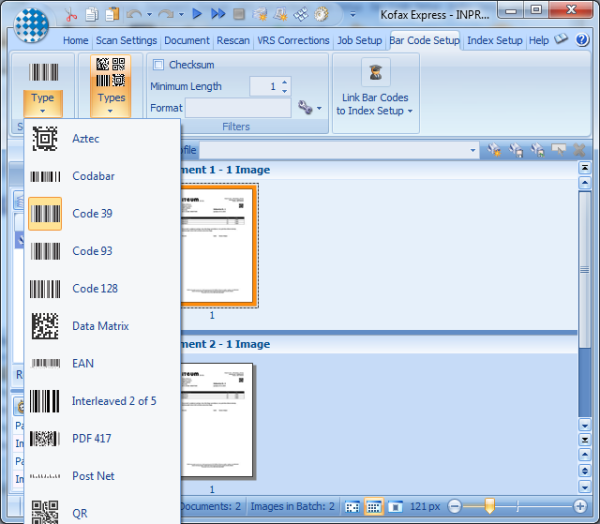Open the Job Setup tab
Viewport: 600px width, 524px height.
359,40
